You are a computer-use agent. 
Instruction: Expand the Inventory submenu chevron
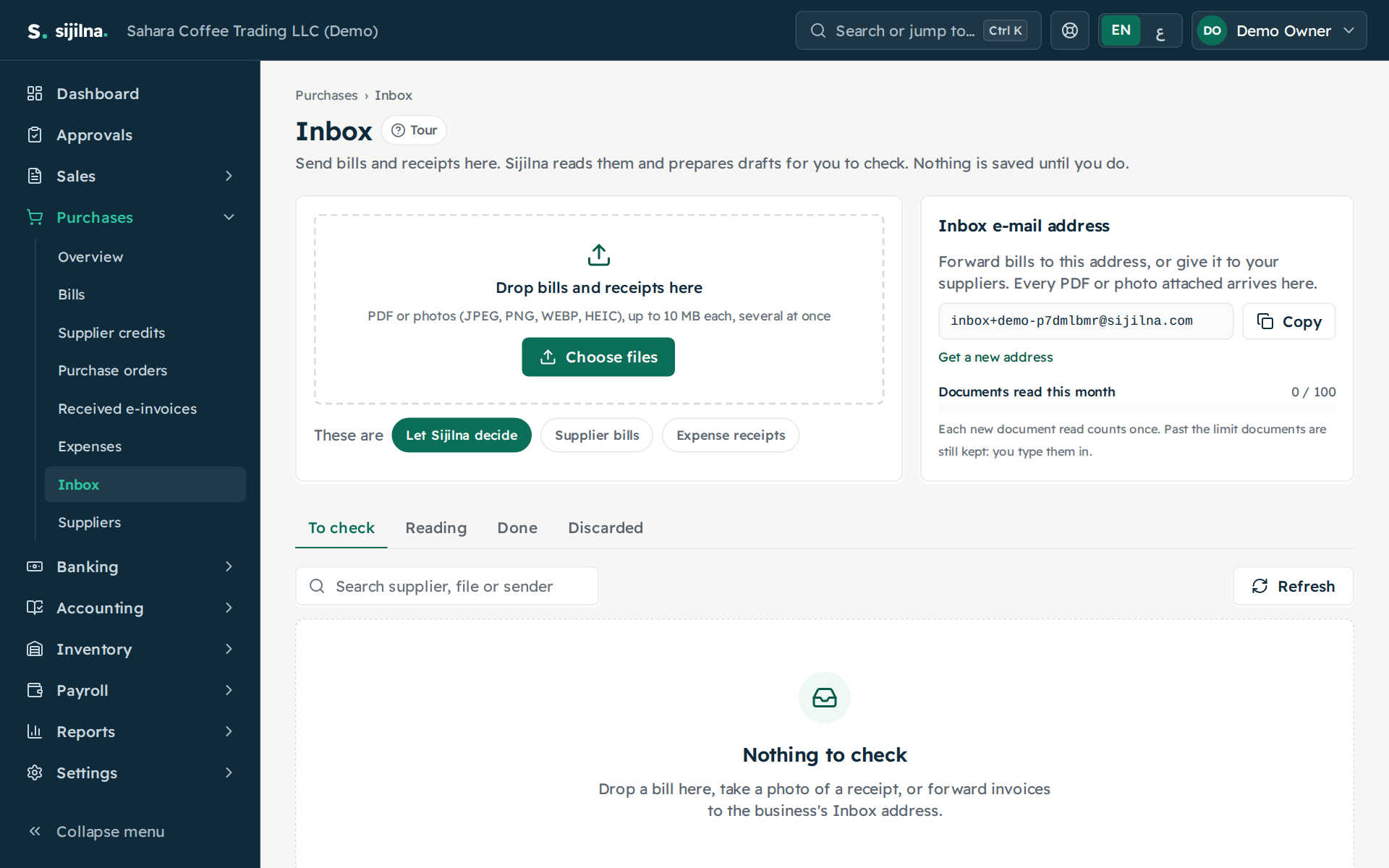pos(229,649)
